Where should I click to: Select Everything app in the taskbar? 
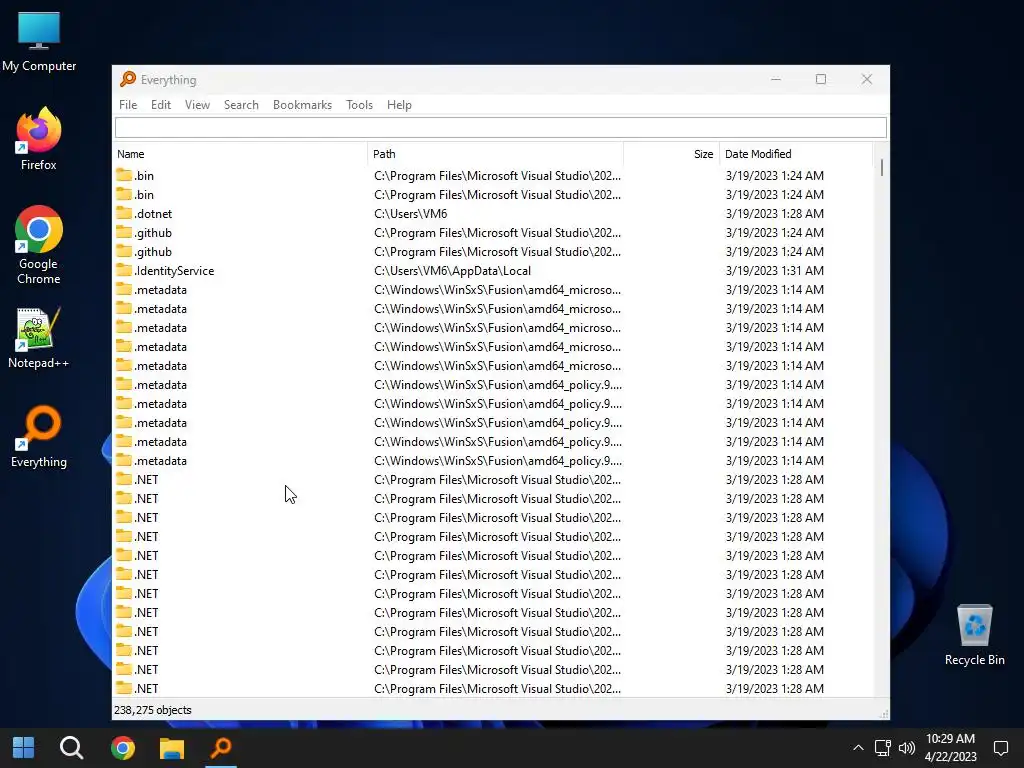click(x=221, y=748)
